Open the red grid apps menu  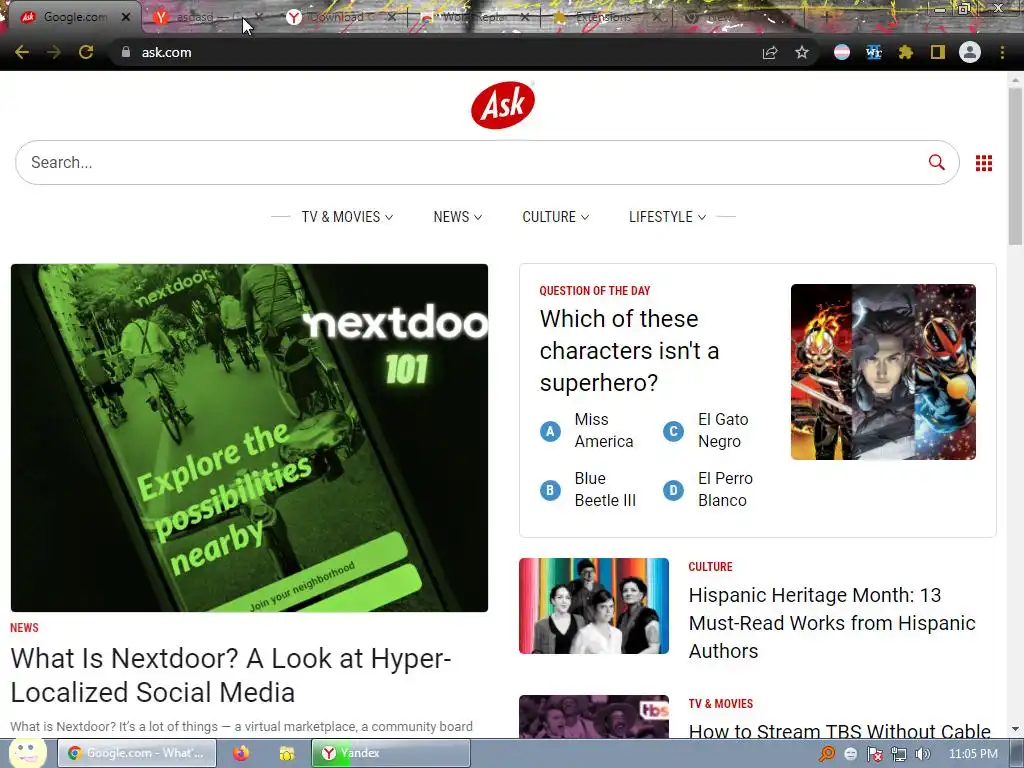pyautogui.click(x=984, y=163)
